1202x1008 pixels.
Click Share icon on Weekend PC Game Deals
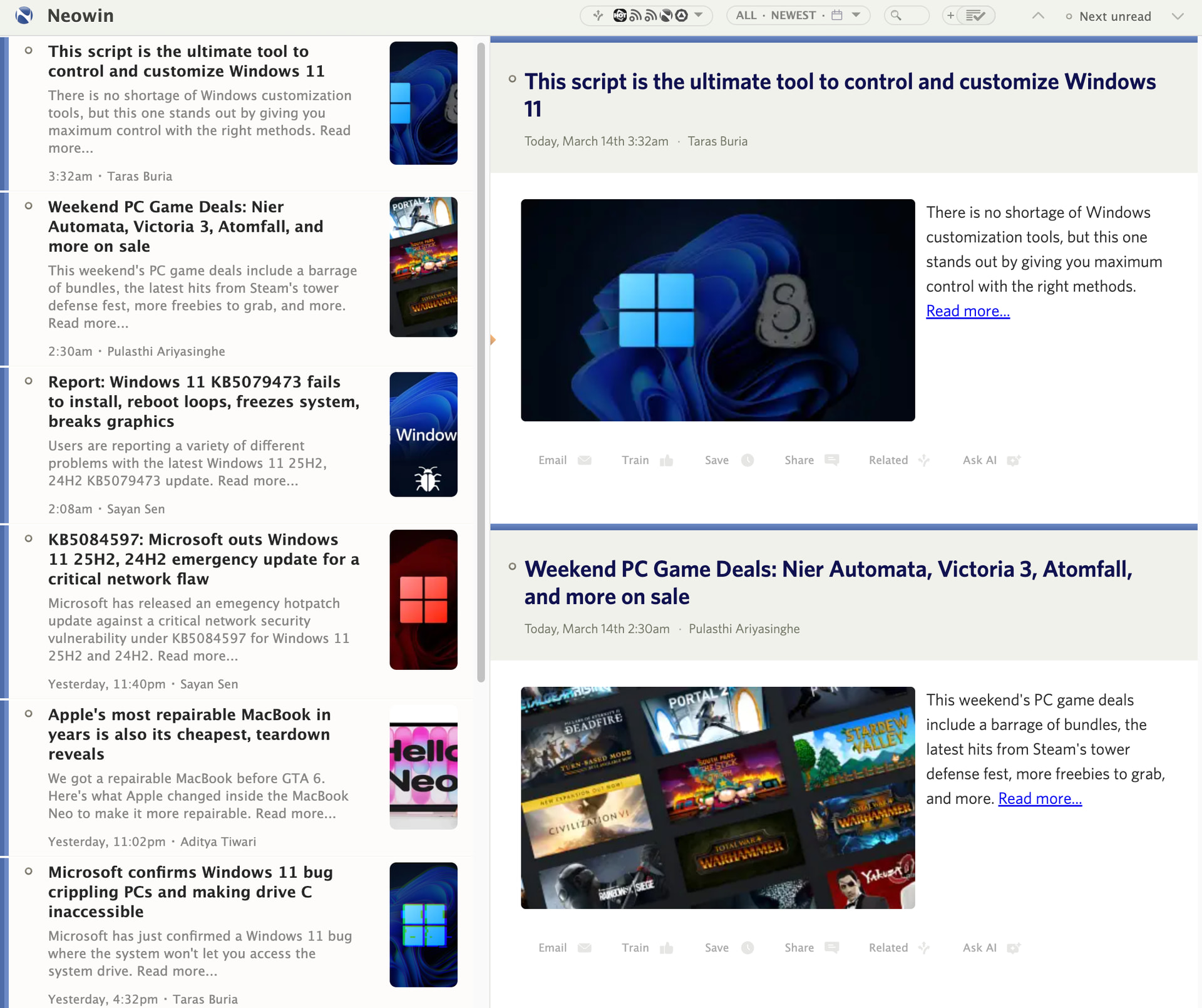pyautogui.click(x=831, y=947)
